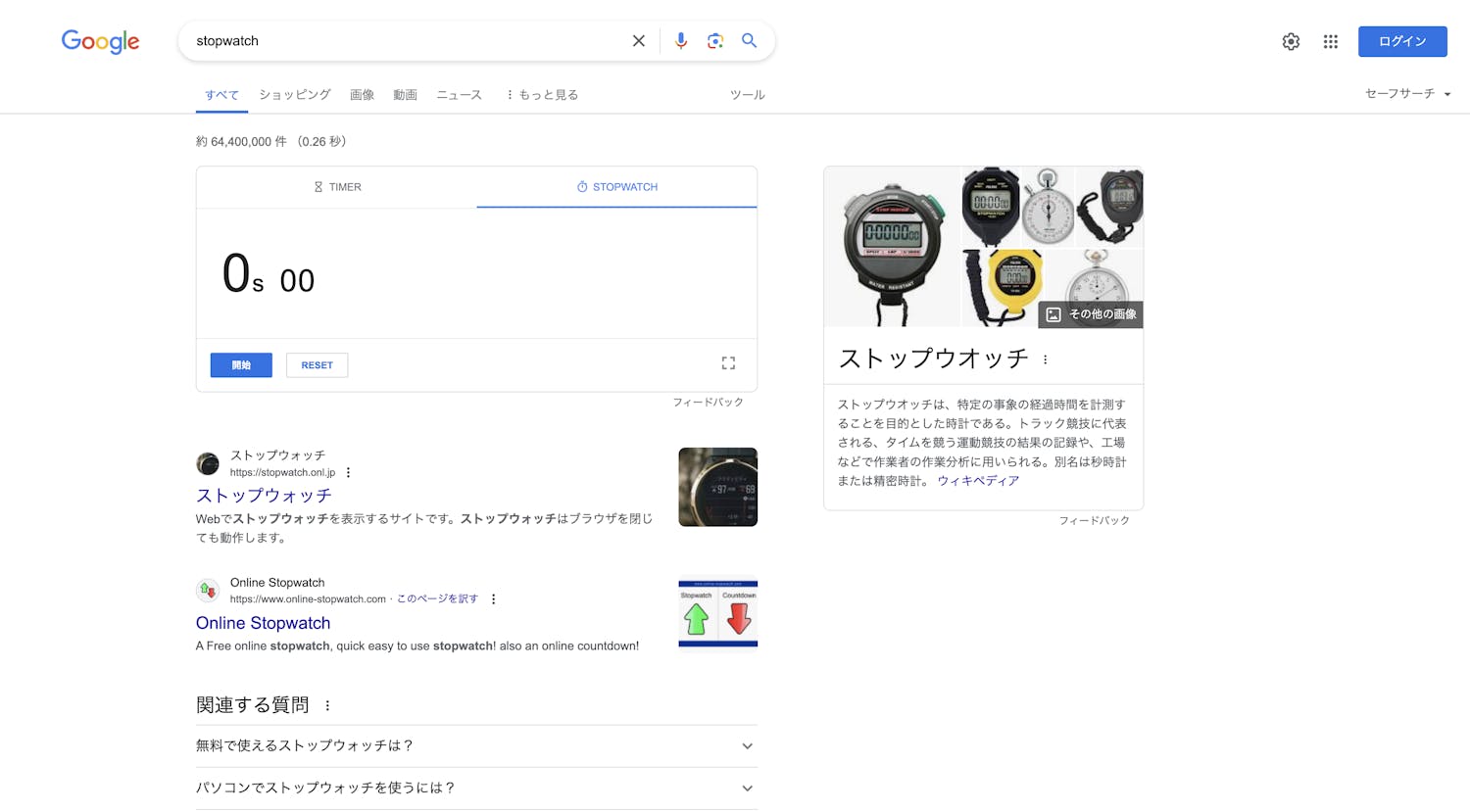The height and width of the screenshot is (812, 1470).
Task: Open the ニュース tab
Action: coord(460,95)
